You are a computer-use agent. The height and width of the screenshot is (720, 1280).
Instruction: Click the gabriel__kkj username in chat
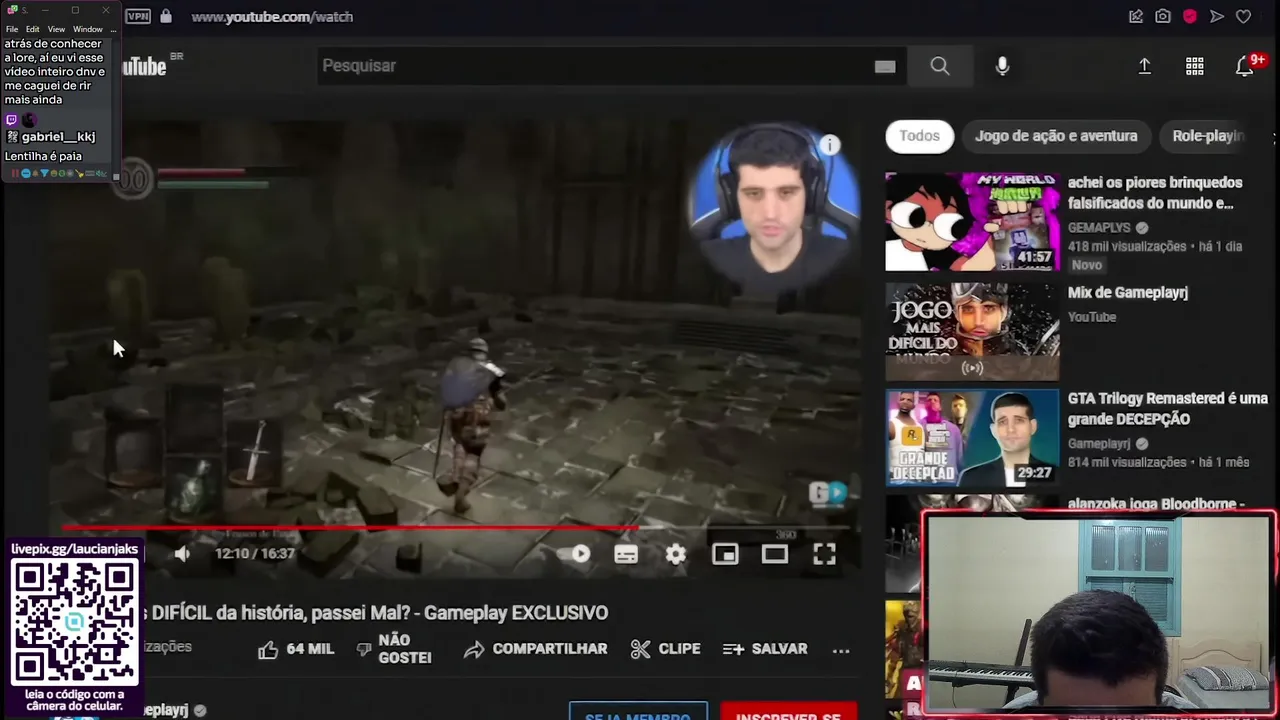pyautogui.click(x=59, y=137)
